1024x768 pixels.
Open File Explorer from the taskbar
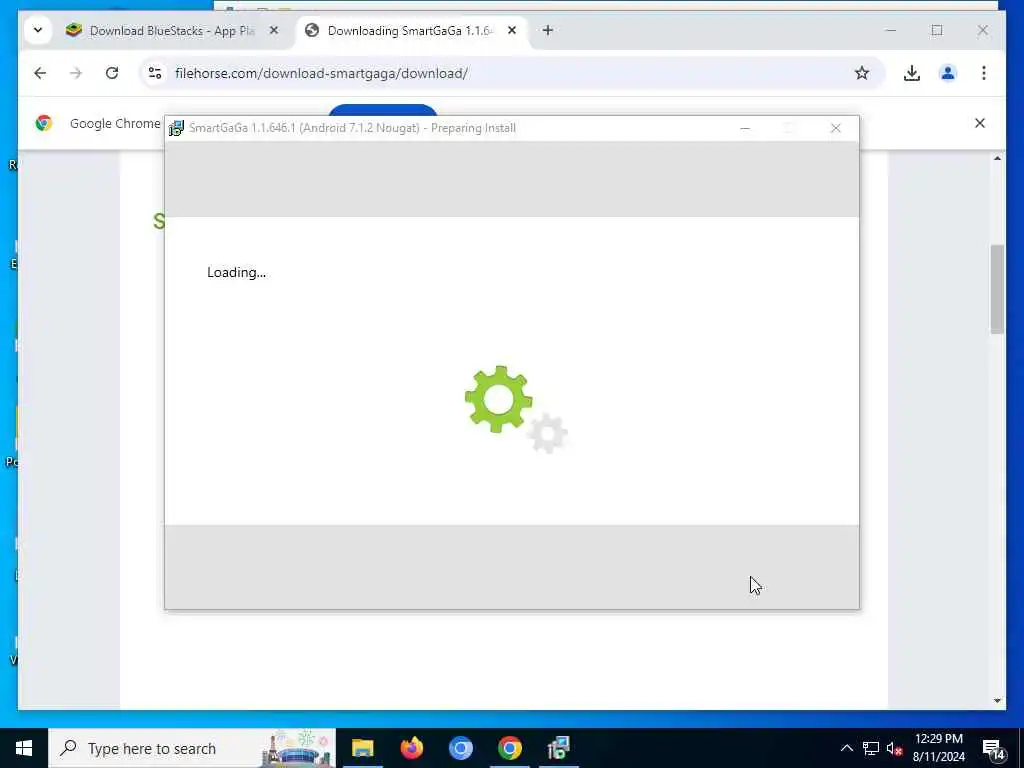(362, 748)
